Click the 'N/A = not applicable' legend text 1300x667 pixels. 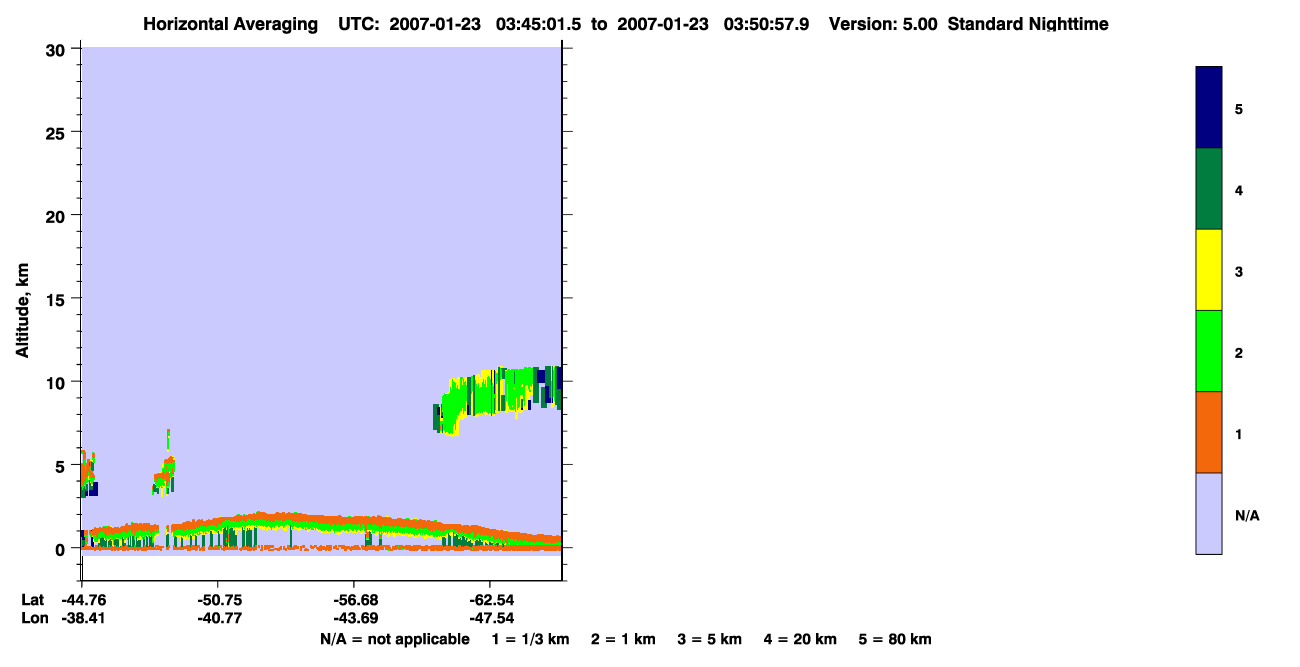(x=395, y=639)
